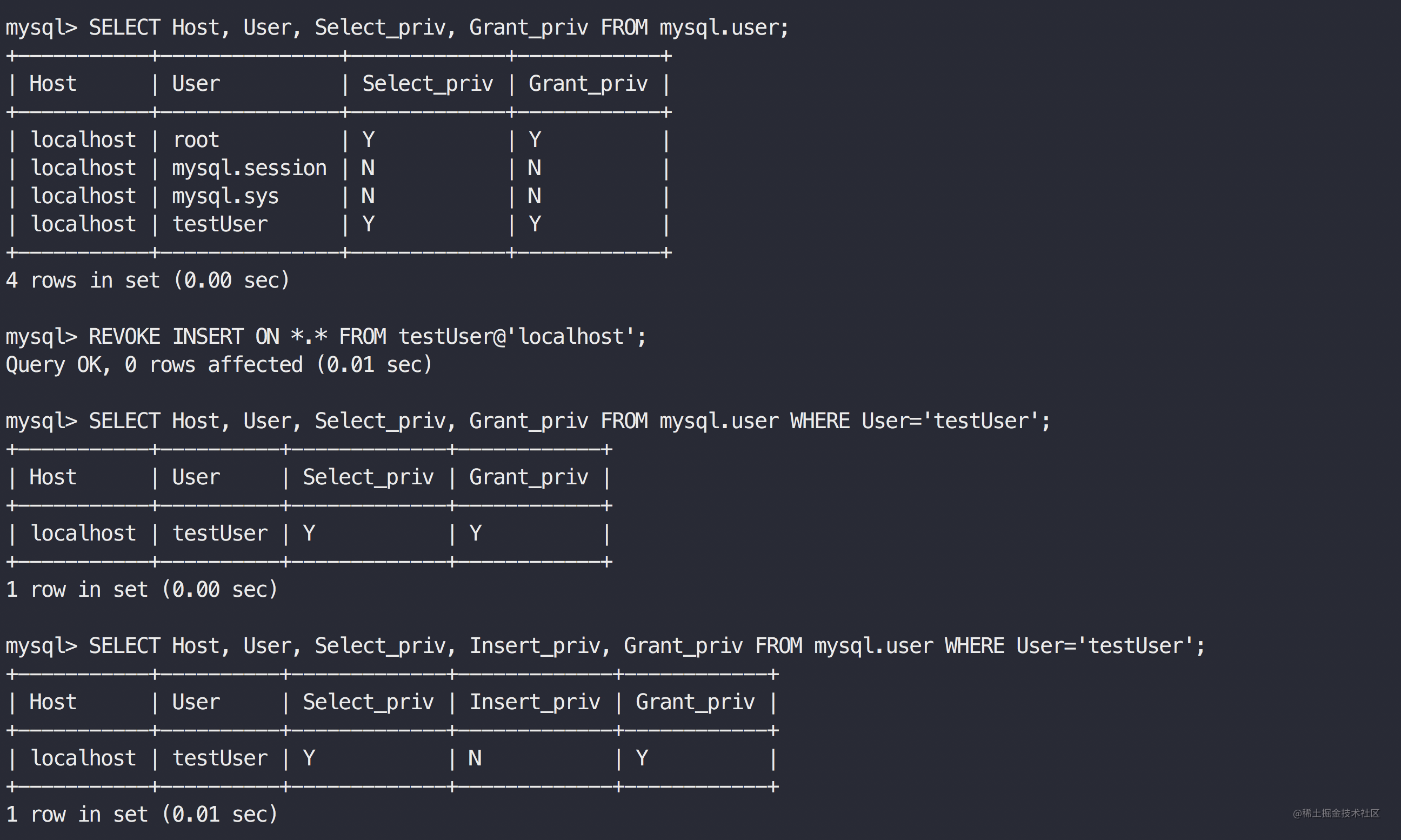Click the first SELECT query command line
This screenshot has height=840, width=1401.
tap(396, 28)
